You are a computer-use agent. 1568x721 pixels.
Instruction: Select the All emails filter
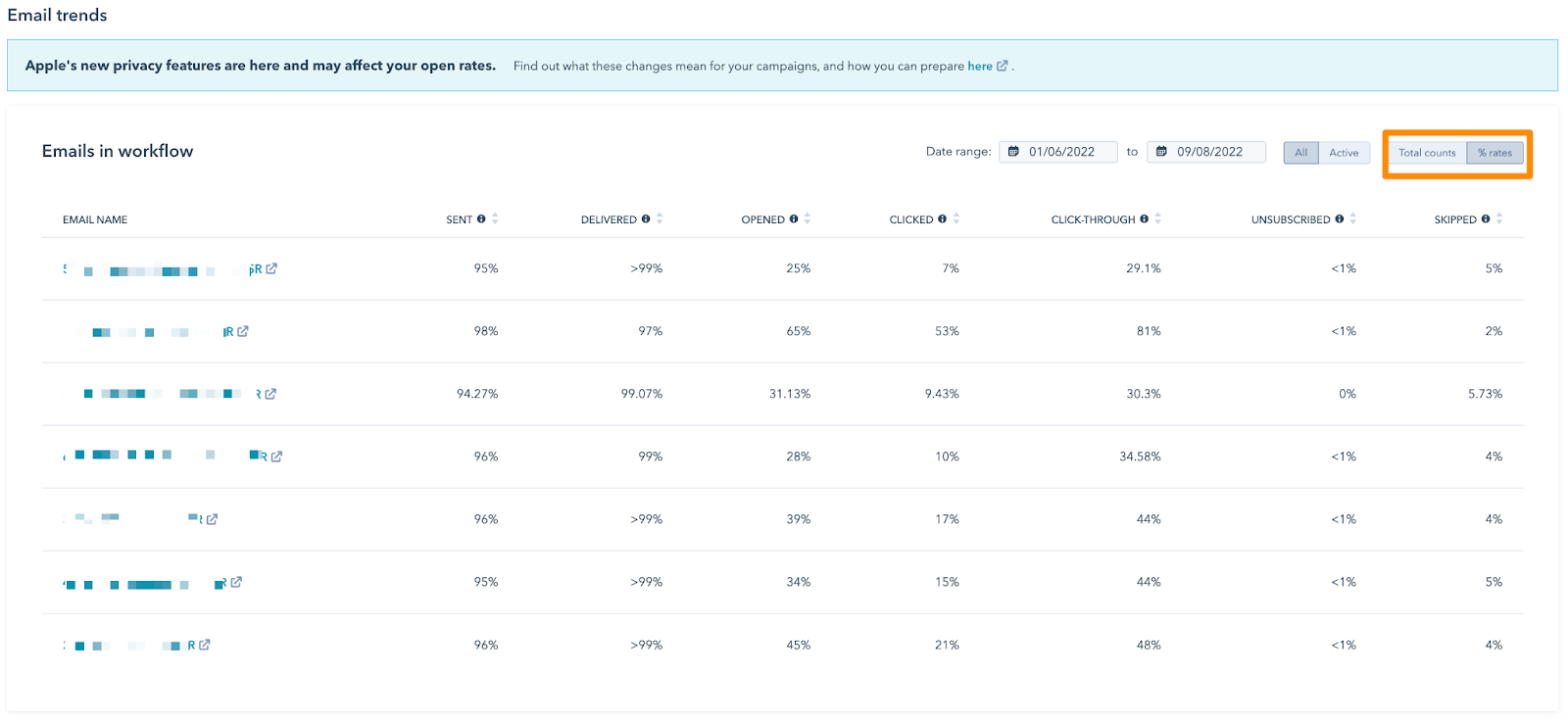[1300, 153]
